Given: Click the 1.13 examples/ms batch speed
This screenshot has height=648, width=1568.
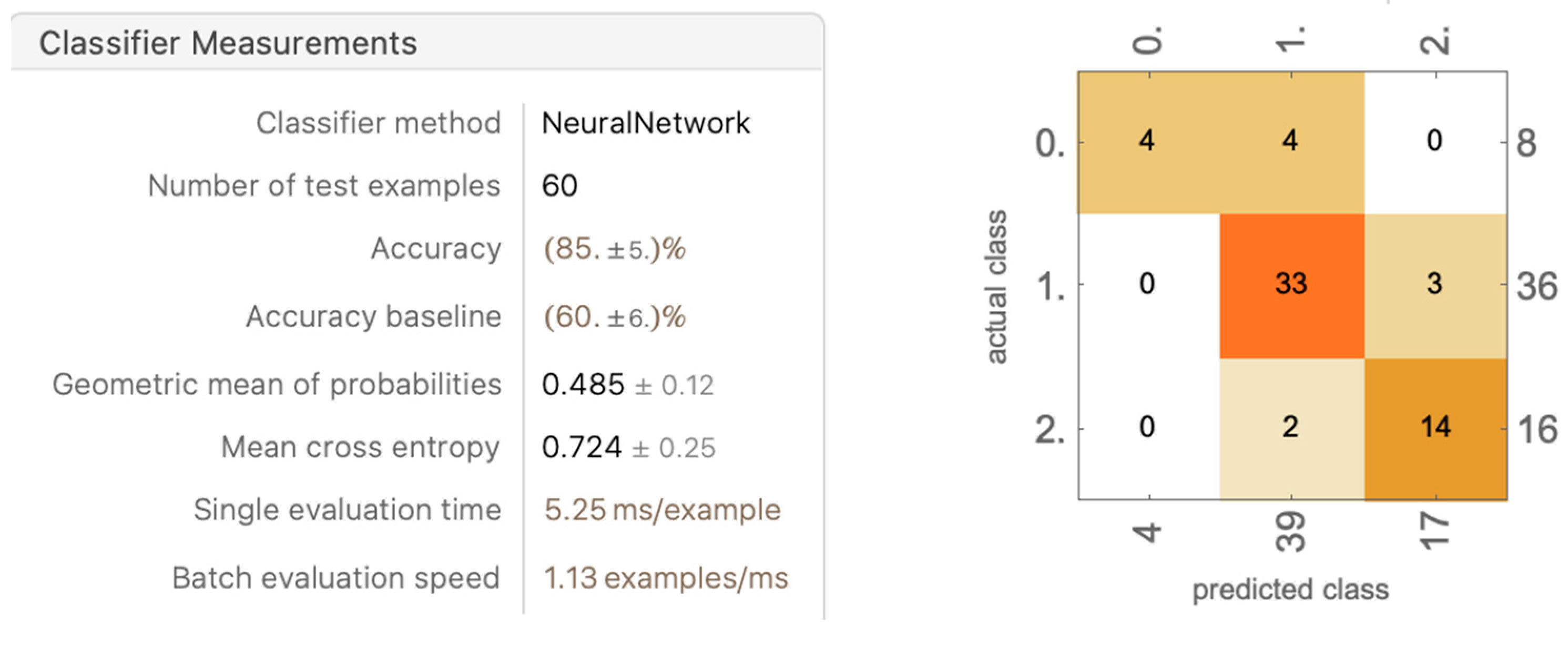Looking at the screenshot, I should click(x=666, y=578).
